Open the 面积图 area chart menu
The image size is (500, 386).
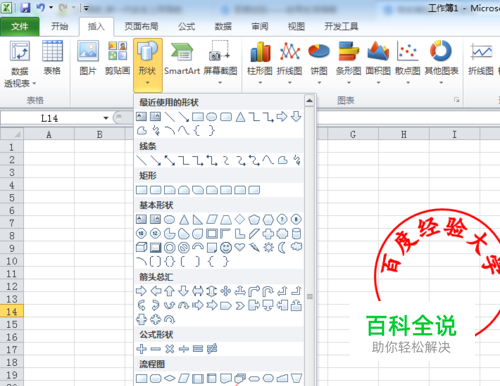(x=378, y=63)
